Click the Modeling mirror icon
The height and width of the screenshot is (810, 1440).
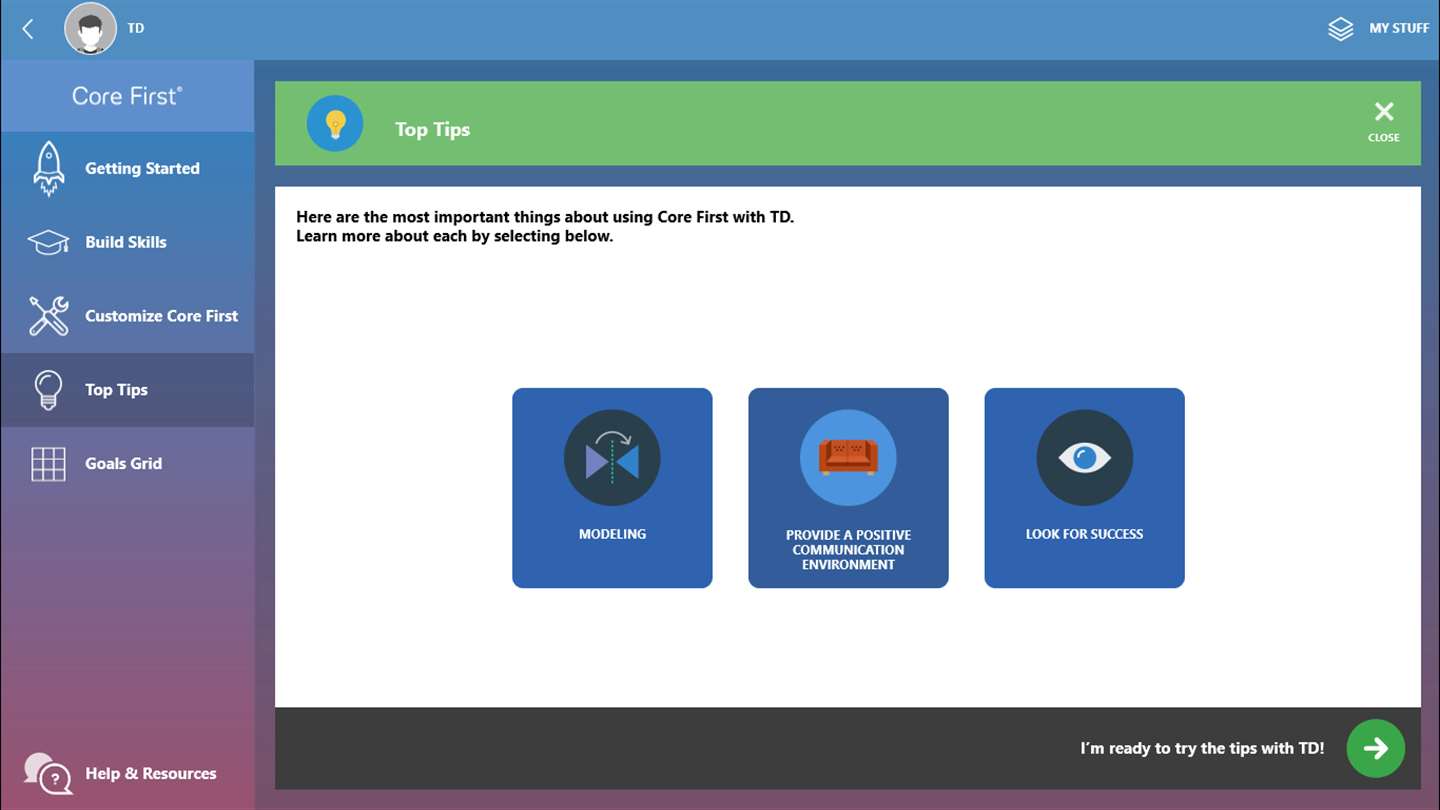612,458
